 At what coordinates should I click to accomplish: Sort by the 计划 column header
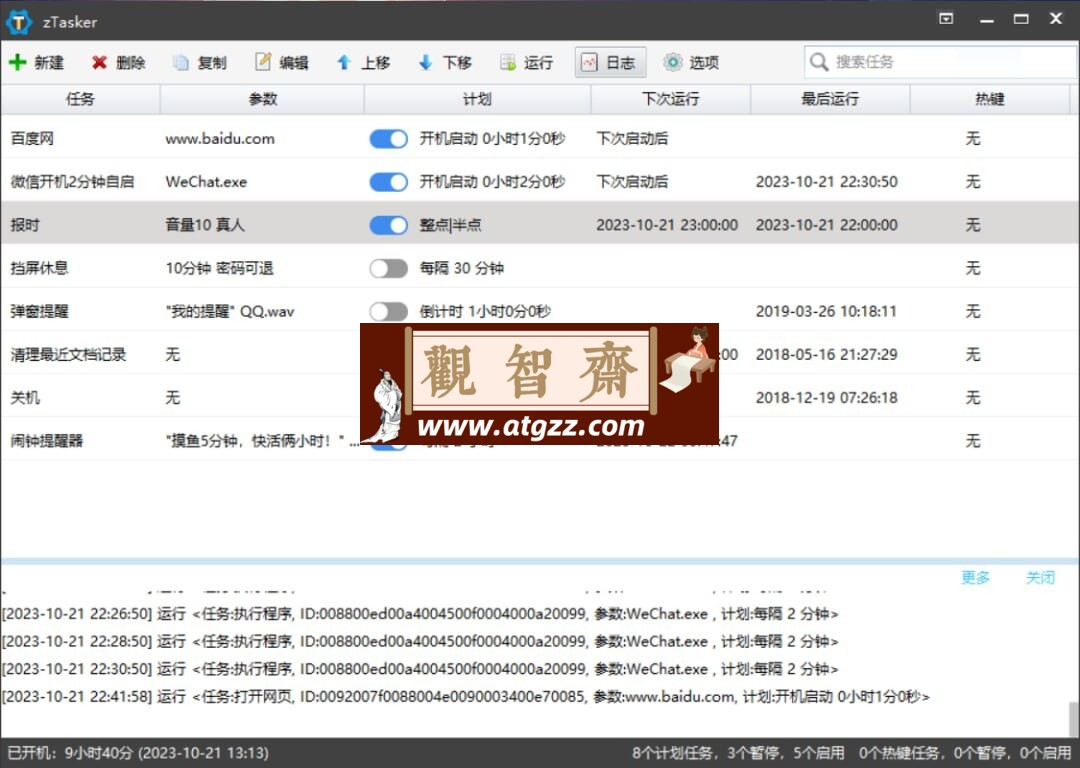(477, 99)
